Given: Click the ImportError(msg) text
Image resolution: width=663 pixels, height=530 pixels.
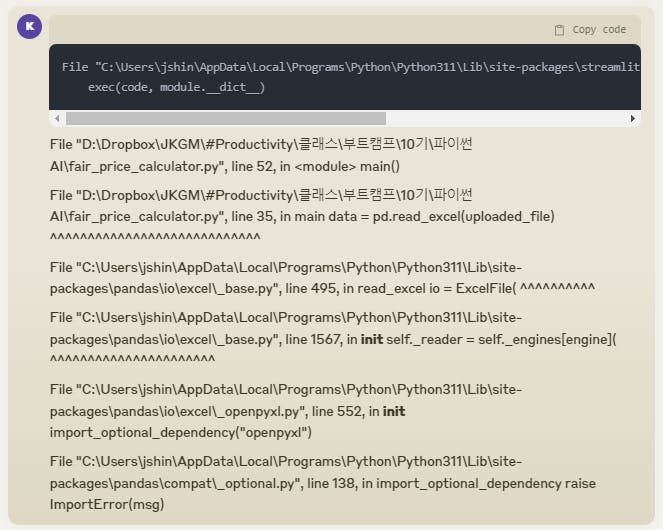Looking at the screenshot, I should click(x=107, y=504).
